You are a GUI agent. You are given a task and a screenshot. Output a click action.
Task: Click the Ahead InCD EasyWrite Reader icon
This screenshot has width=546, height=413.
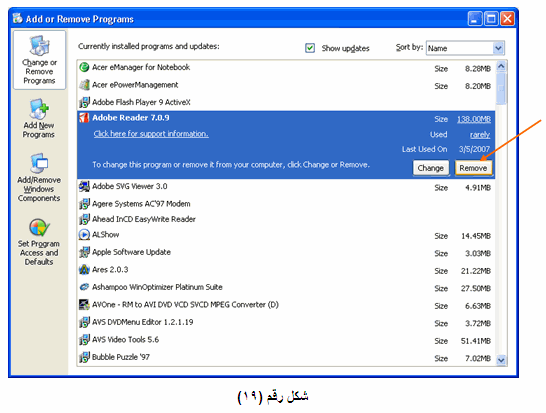pyautogui.click(x=84, y=219)
